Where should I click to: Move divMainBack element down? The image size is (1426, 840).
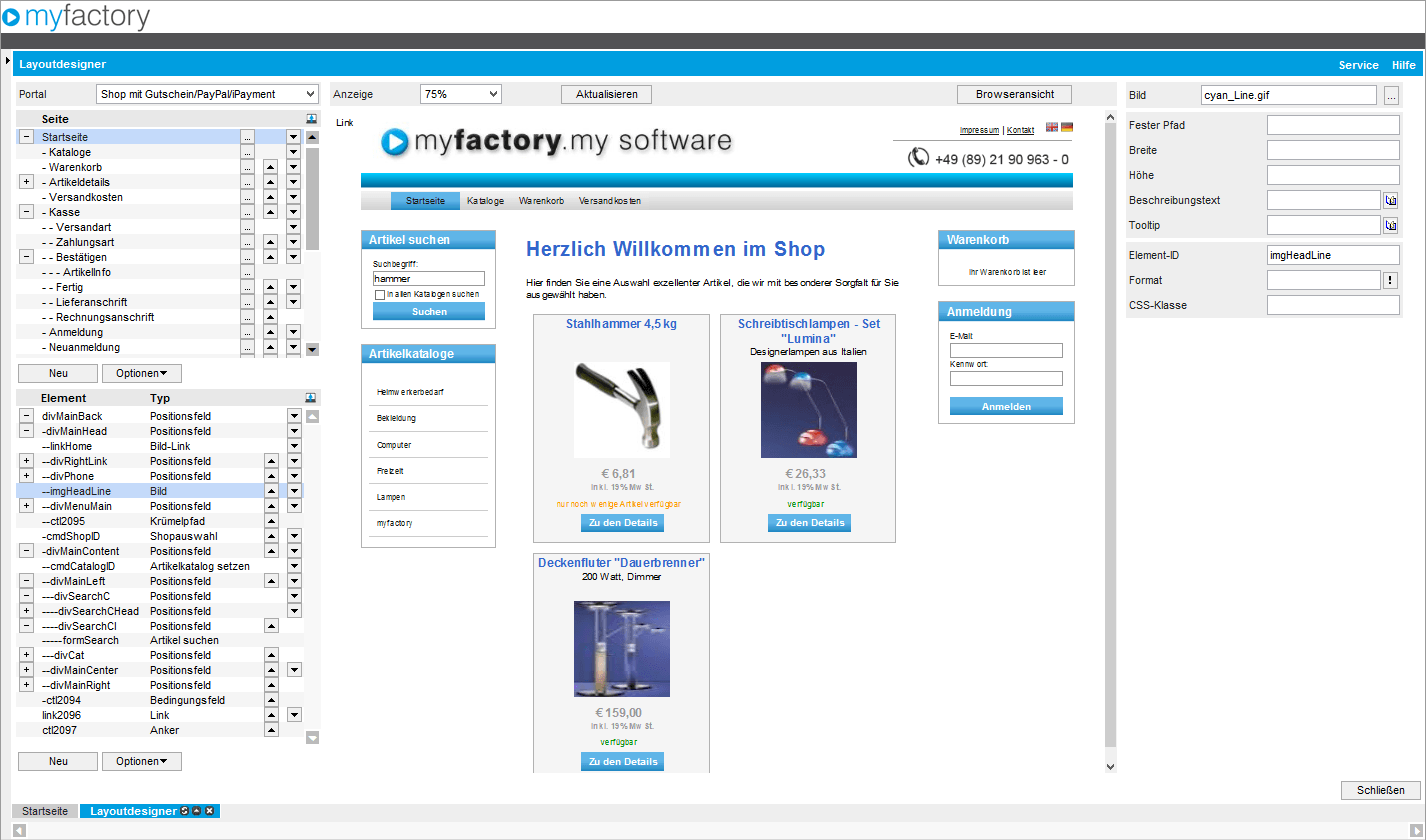tap(294, 416)
